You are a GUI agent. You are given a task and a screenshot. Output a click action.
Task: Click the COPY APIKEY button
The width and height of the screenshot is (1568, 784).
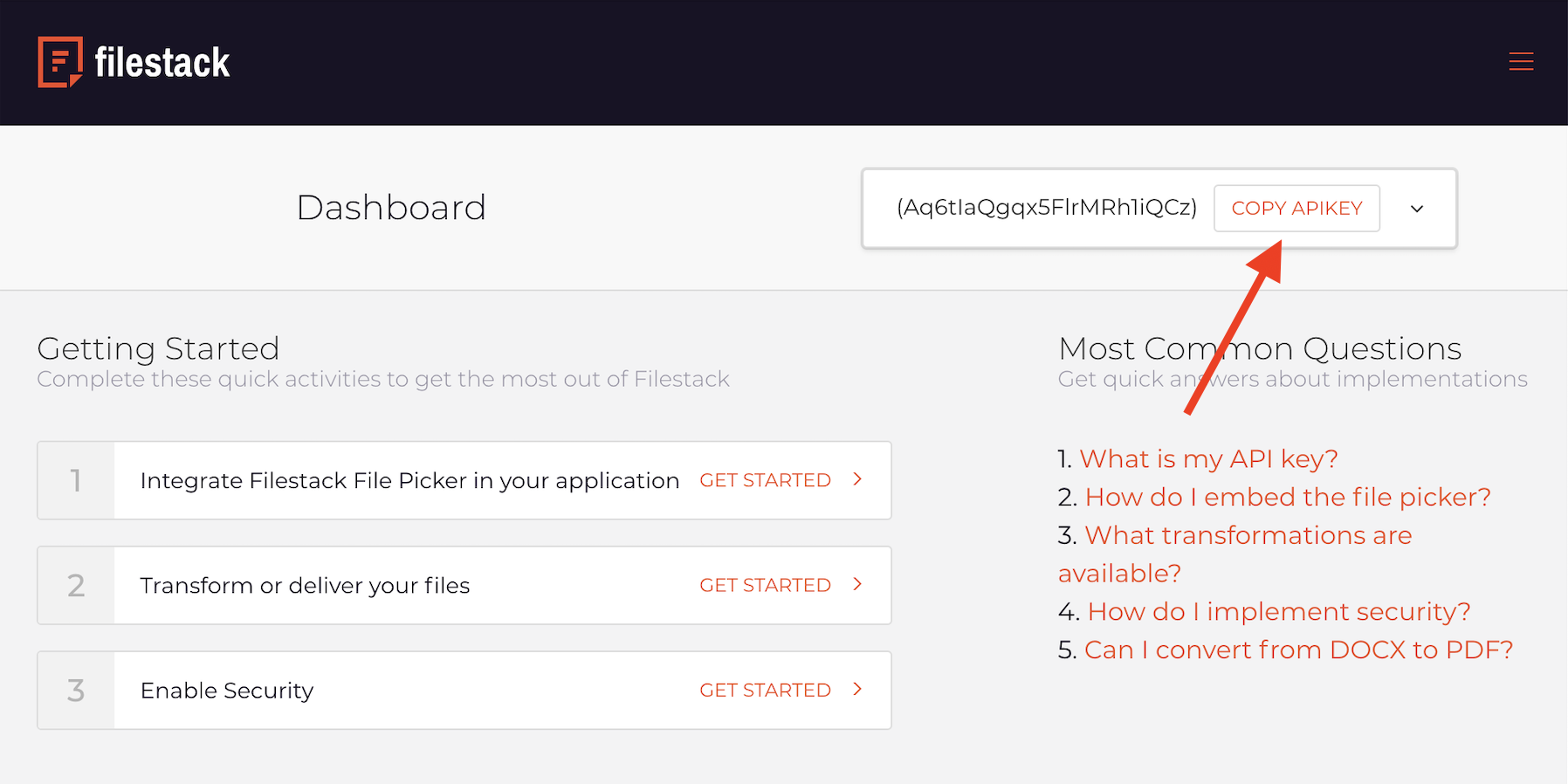(1296, 208)
